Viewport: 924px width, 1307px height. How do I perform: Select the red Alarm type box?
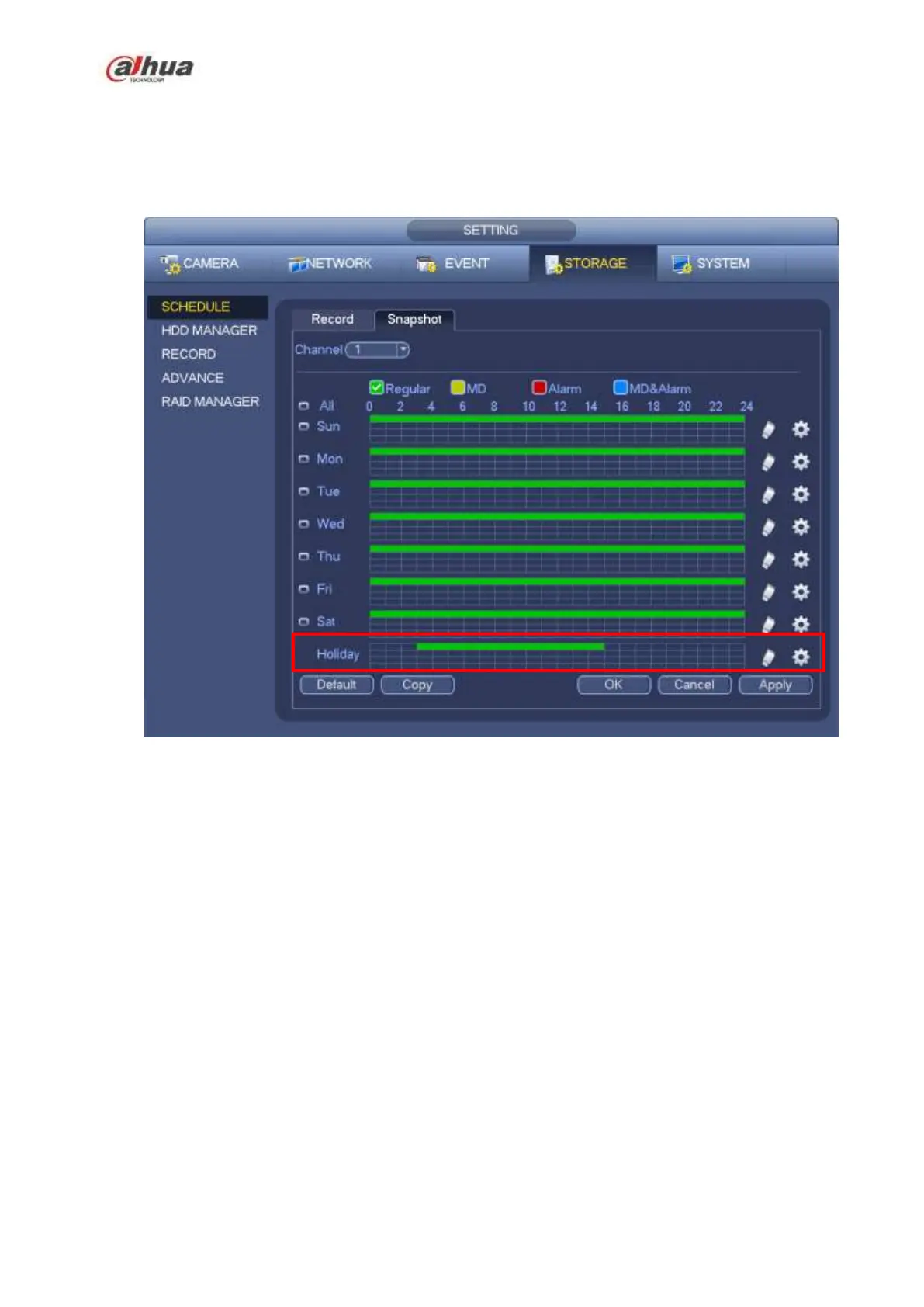pos(539,387)
